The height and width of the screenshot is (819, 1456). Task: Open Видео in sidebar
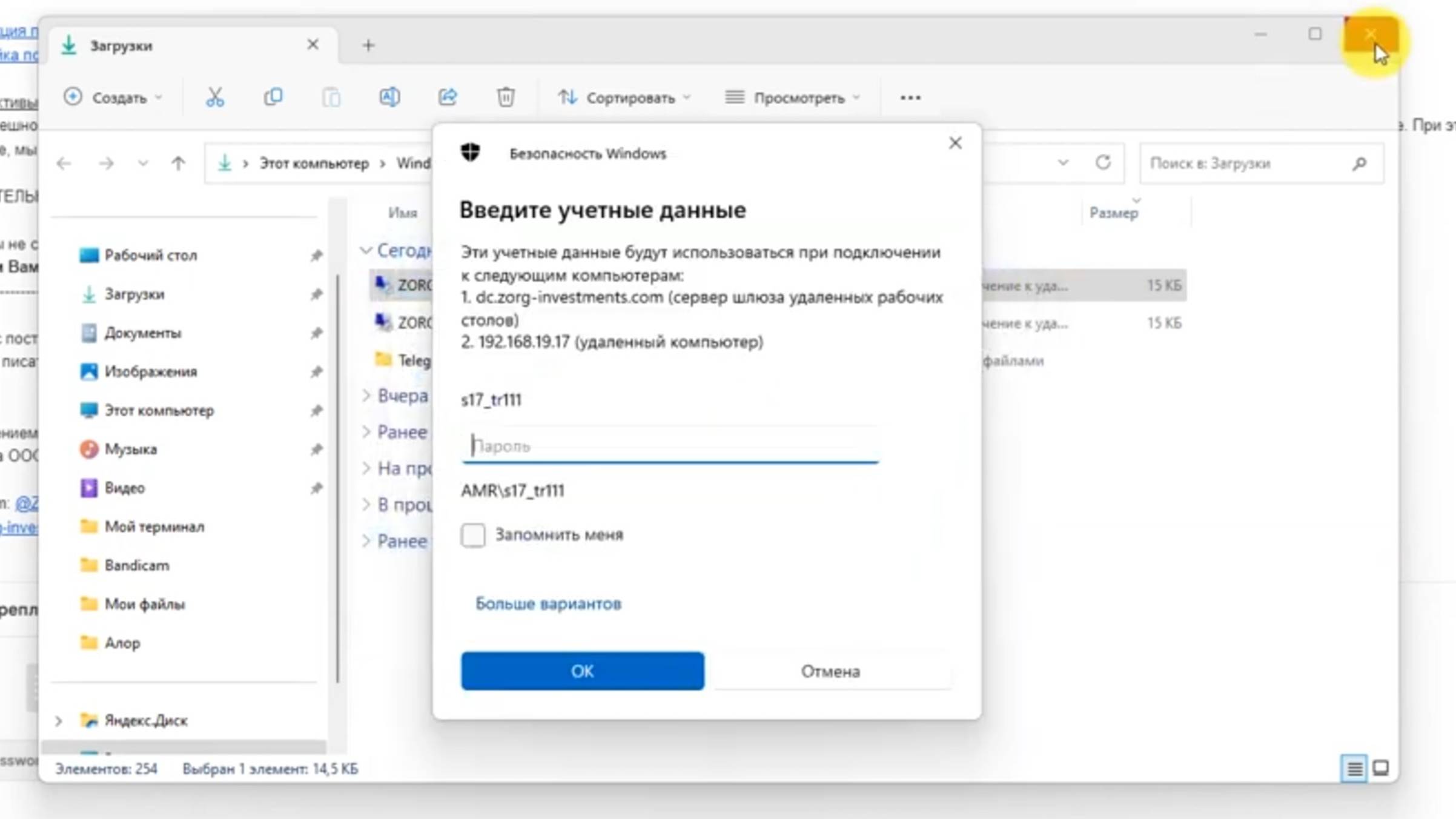[125, 488]
